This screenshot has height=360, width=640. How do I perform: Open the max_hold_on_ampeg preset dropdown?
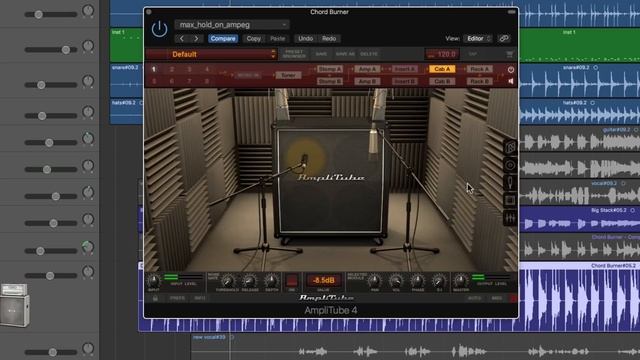point(232,25)
